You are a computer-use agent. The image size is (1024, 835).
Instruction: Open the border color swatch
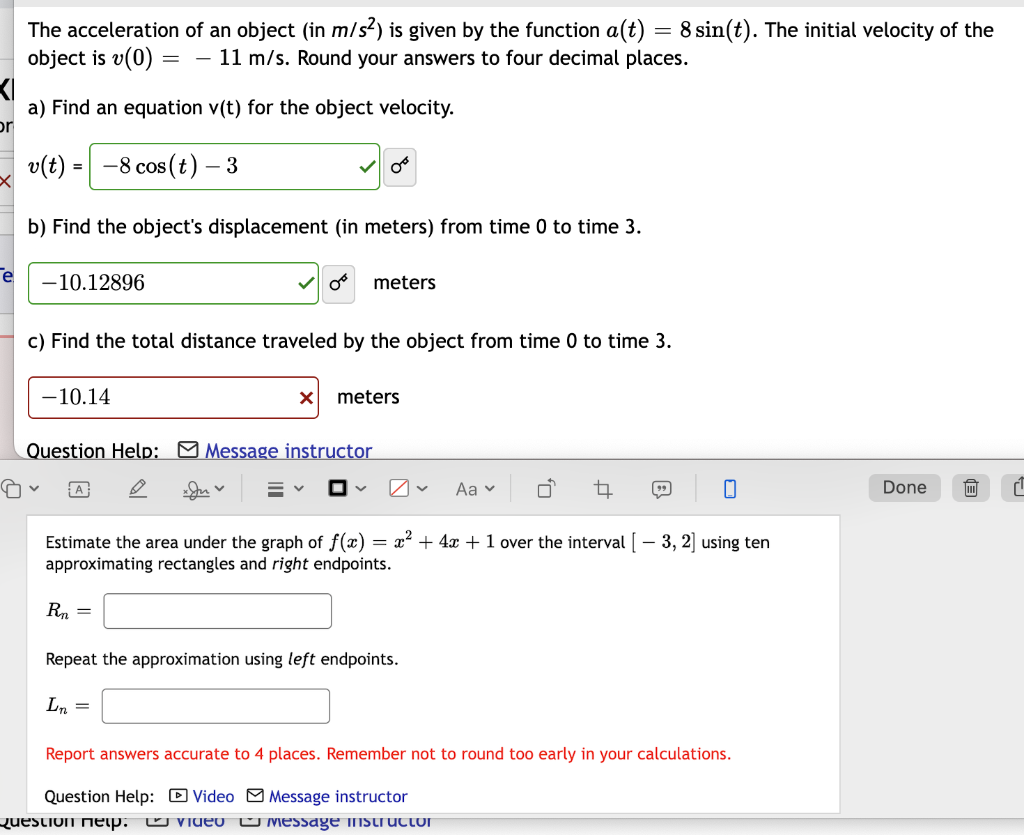[x=338, y=488]
